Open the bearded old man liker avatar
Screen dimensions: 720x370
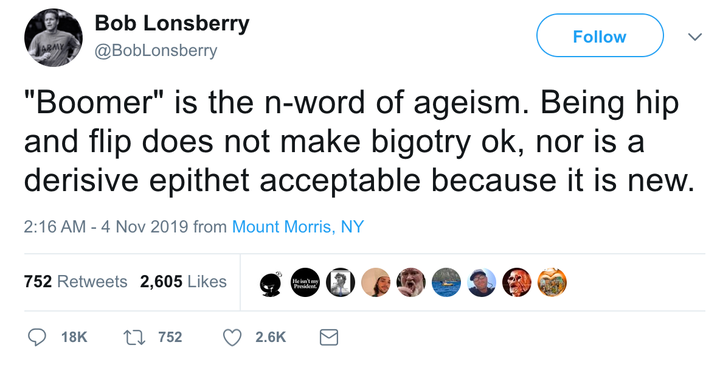(x=411, y=282)
